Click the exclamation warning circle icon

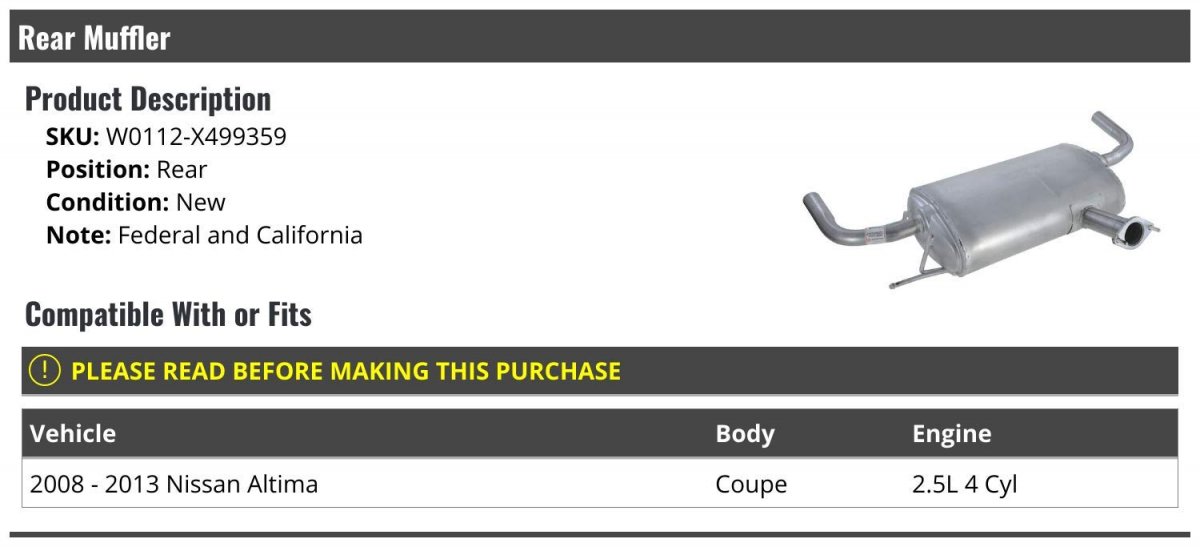click(45, 371)
